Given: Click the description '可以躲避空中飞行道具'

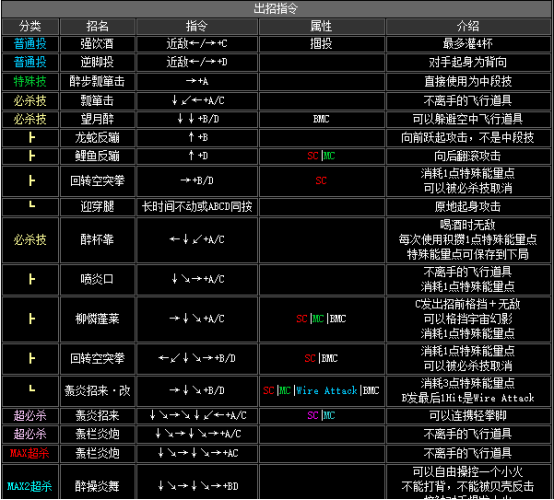Looking at the screenshot, I should (468, 119).
